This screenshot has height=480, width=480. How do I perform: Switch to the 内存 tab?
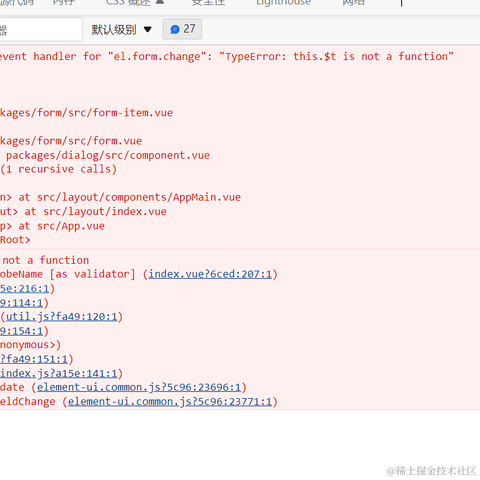64,3
